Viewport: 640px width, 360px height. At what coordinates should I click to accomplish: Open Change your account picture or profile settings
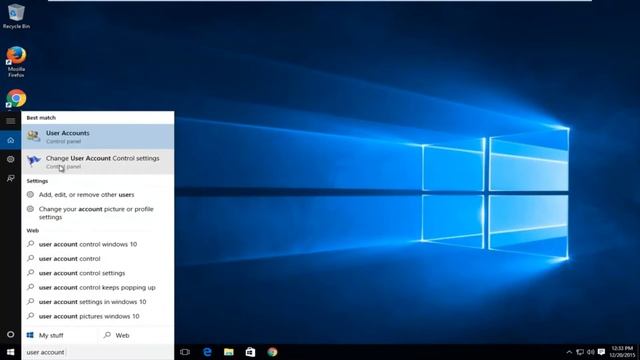coord(98,213)
